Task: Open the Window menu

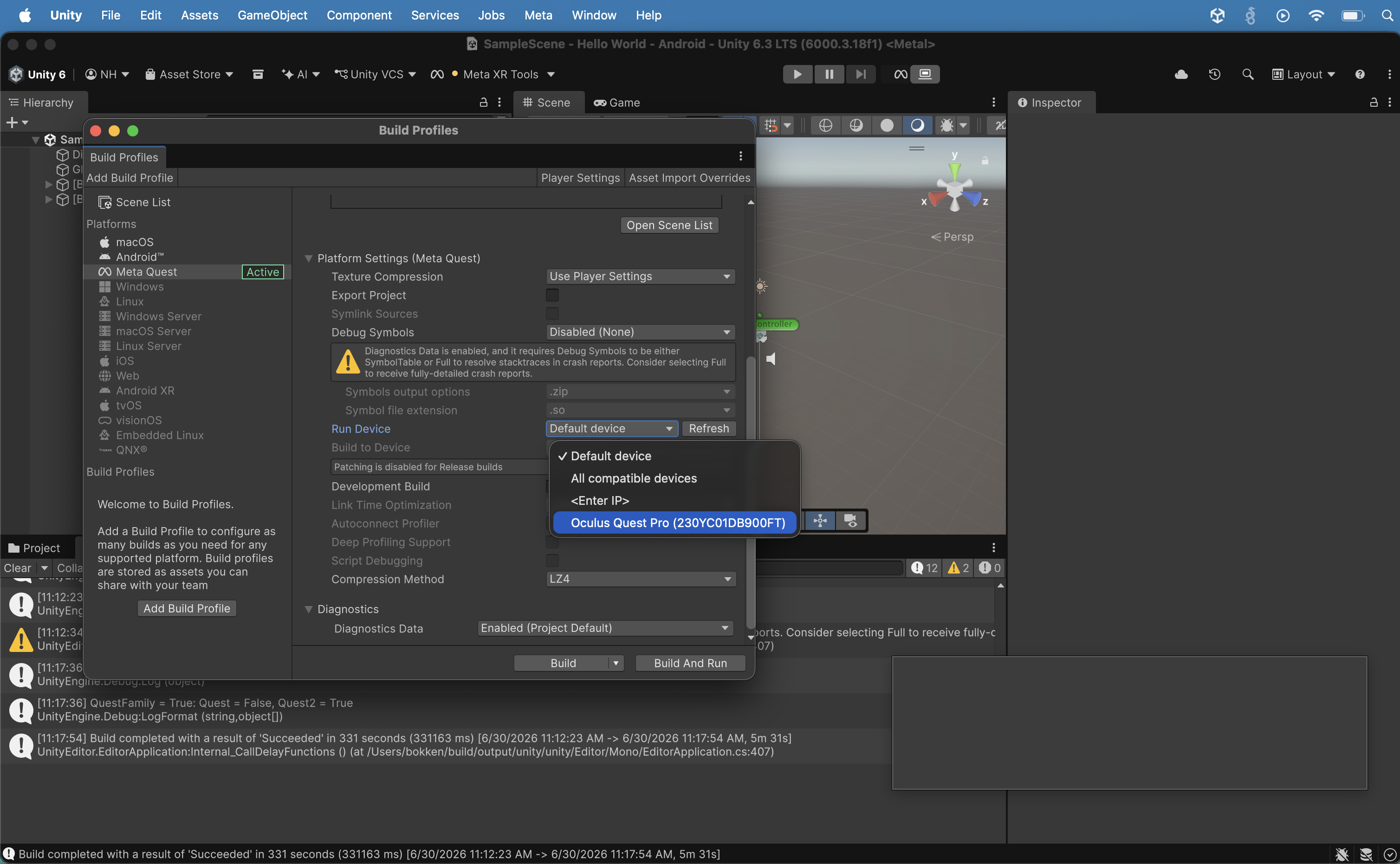Action: click(594, 15)
